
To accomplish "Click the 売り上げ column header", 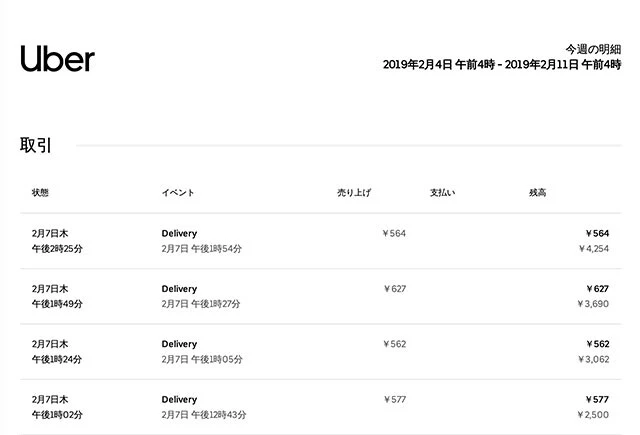I will [x=352, y=192].
